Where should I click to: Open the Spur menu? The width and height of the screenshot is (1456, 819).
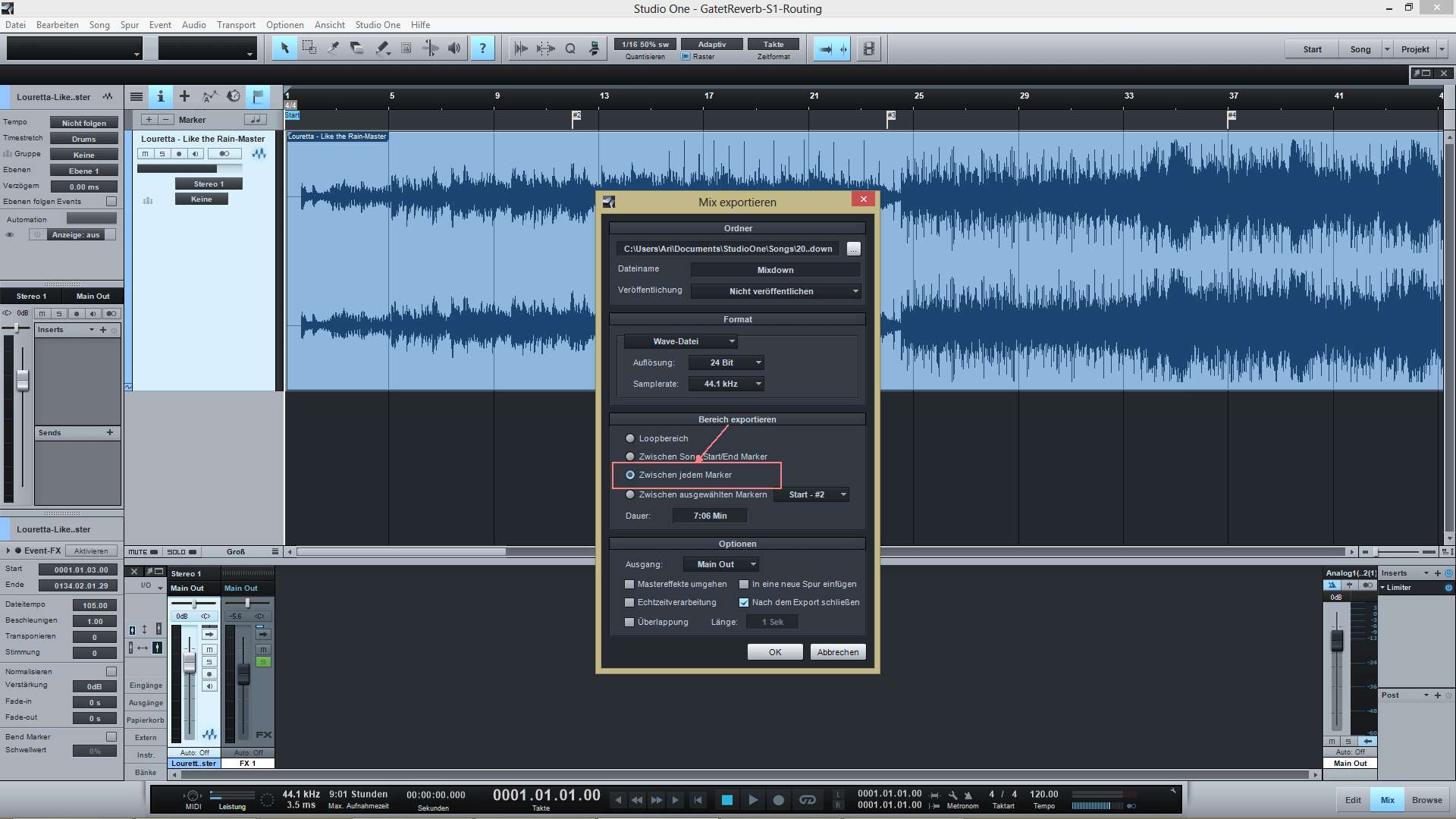click(x=129, y=24)
